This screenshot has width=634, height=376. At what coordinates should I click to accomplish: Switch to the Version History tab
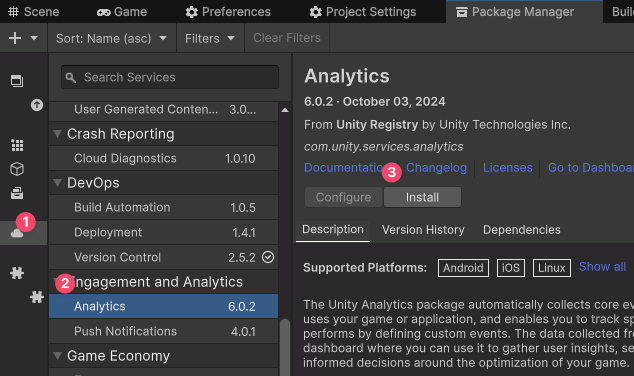click(423, 230)
